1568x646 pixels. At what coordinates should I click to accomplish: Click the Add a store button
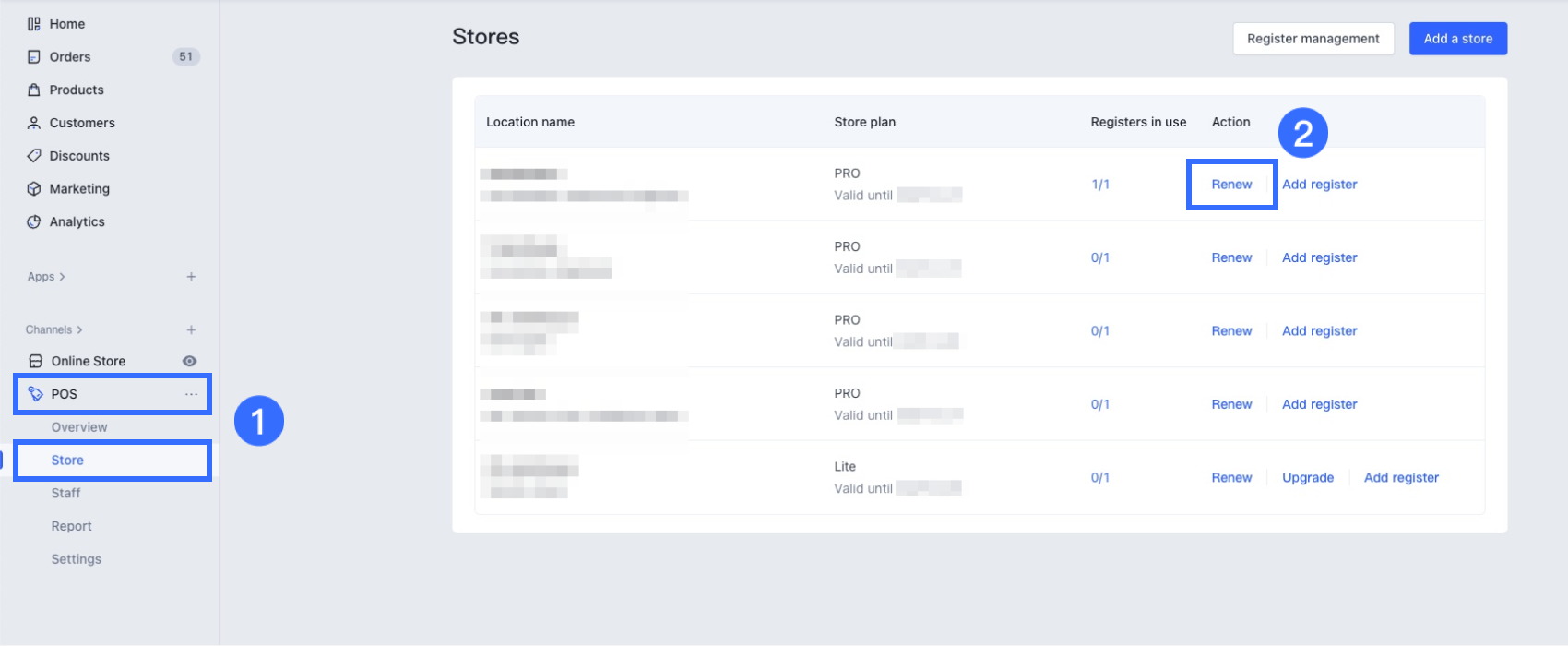coord(1457,39)
